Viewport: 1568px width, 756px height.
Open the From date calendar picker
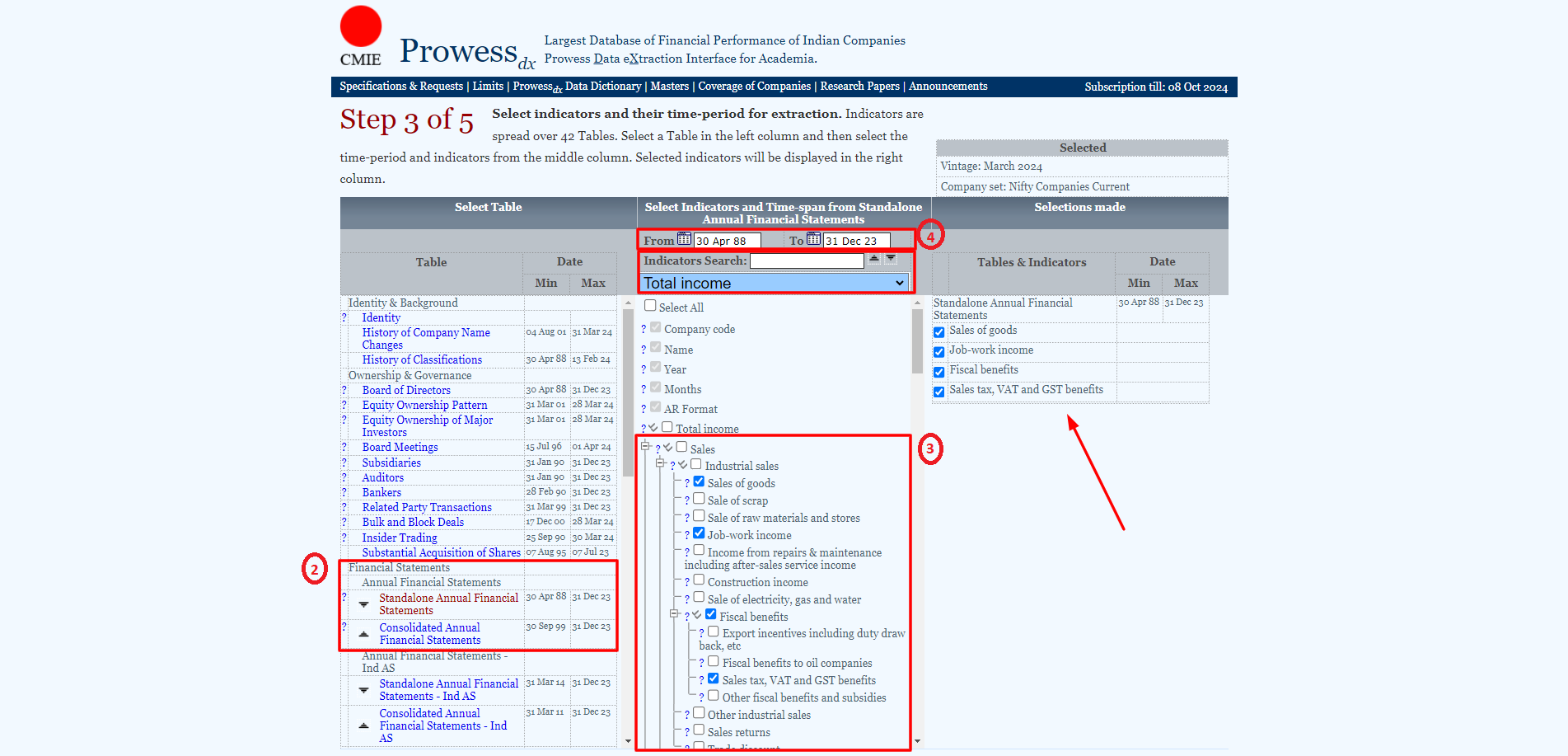[684, 239]
